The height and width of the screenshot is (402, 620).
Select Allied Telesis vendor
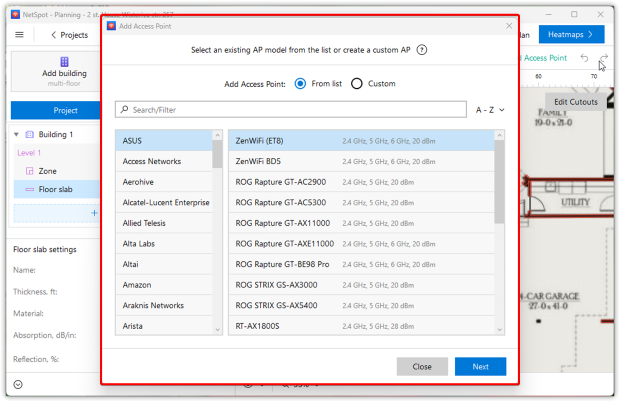click(164, 223)
